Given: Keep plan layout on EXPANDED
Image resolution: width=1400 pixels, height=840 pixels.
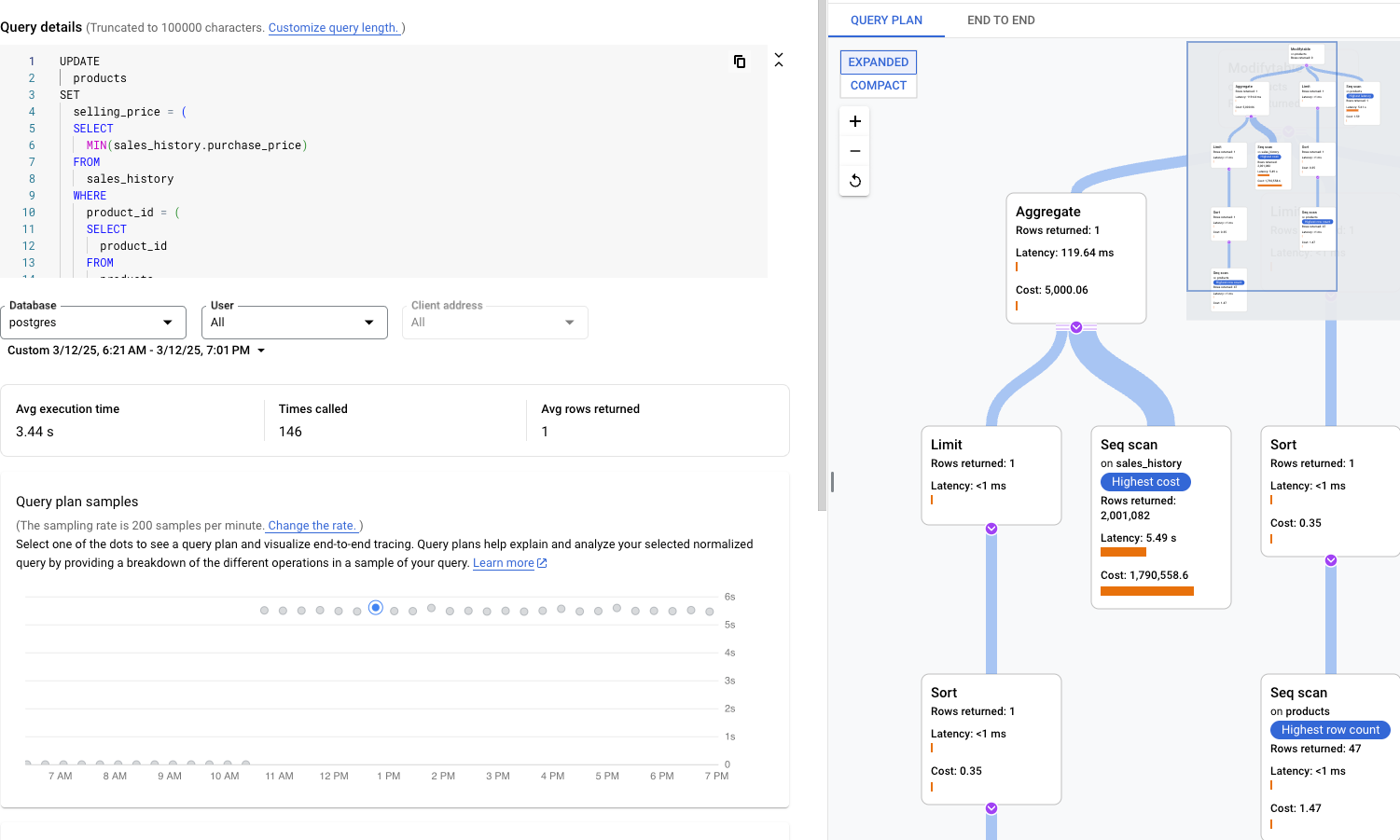Looking at the screenshot, I should click(x=878, y=62).
